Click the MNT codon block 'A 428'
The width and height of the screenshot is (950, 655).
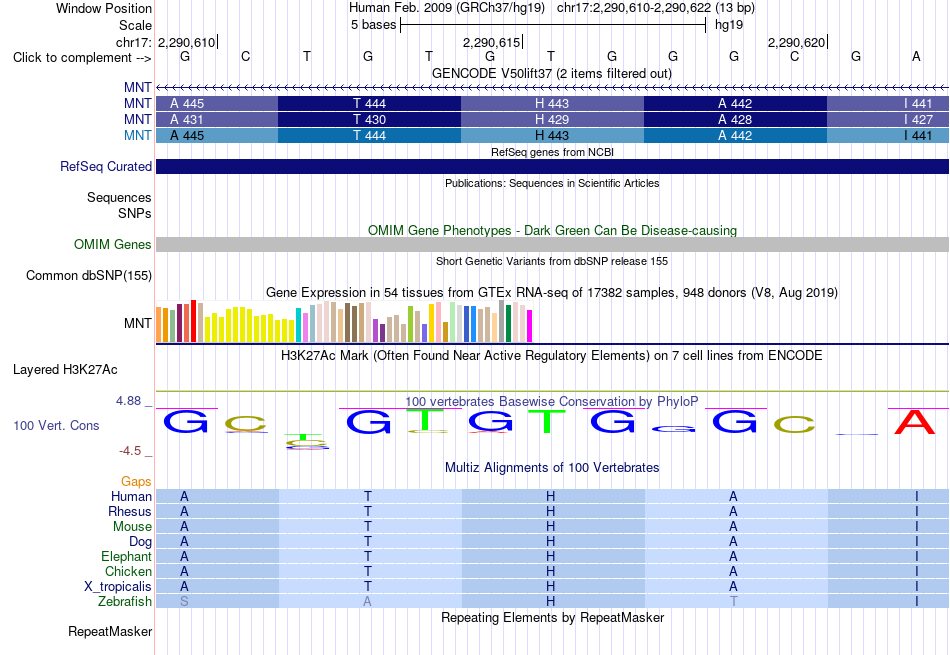(x=735, y=119)
